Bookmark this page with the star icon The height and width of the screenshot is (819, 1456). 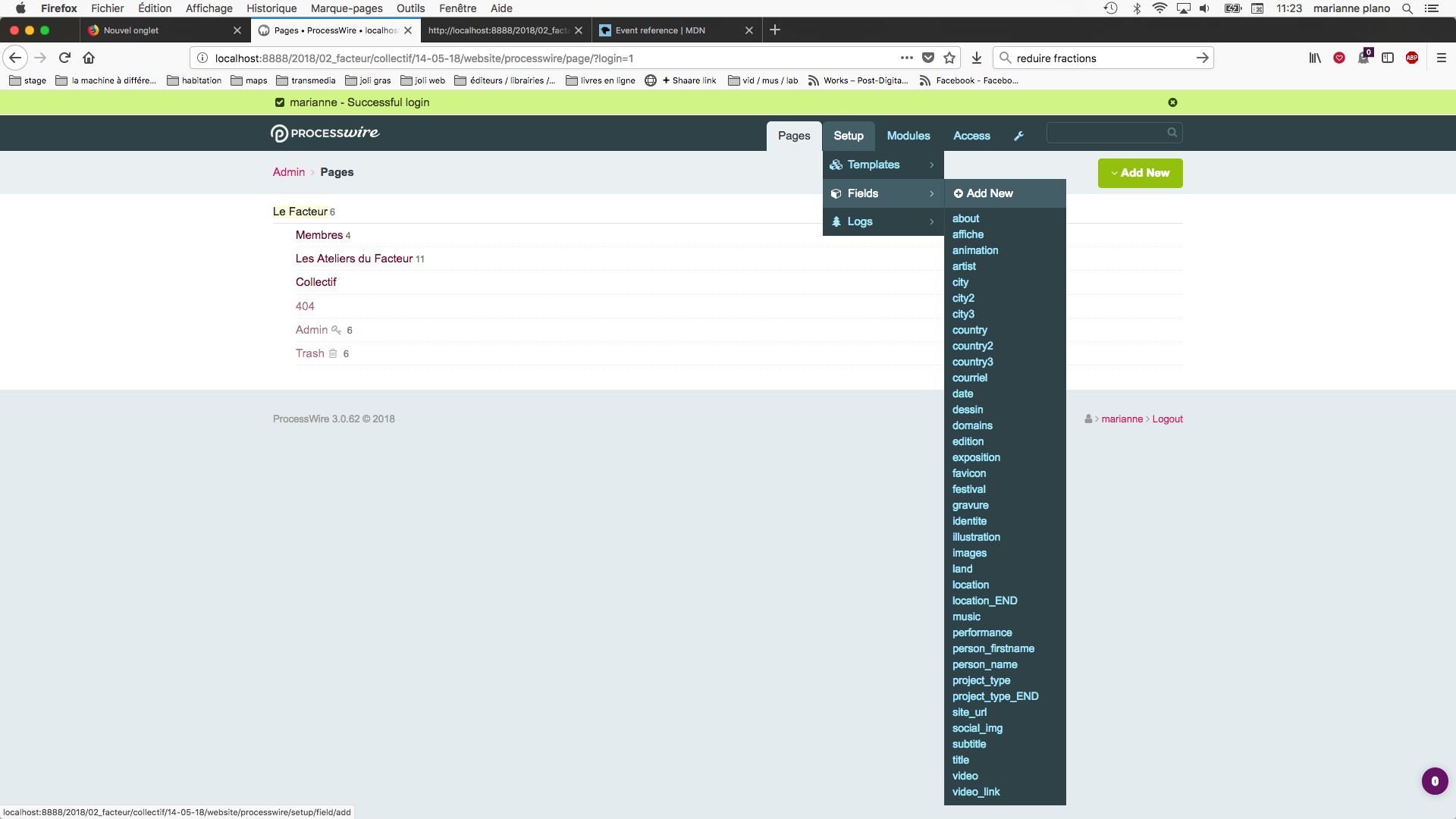pos(949,58)
